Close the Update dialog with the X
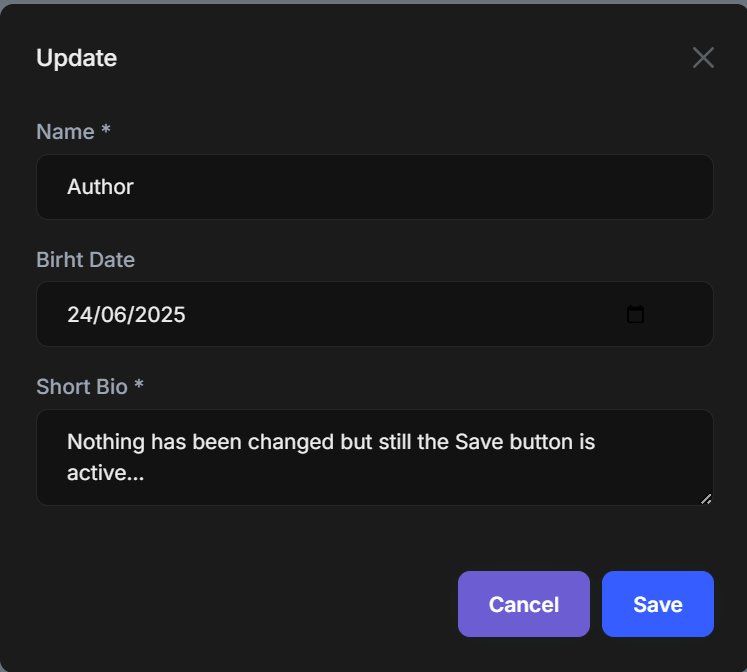 point(703,58)
